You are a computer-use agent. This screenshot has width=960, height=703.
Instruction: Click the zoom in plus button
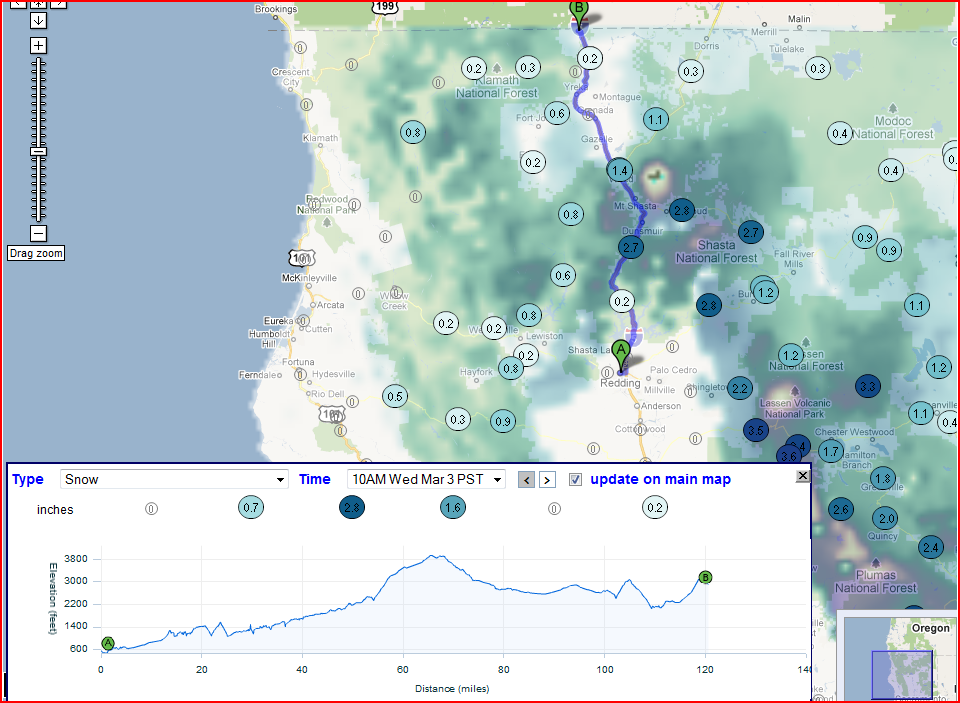[38, 45]
